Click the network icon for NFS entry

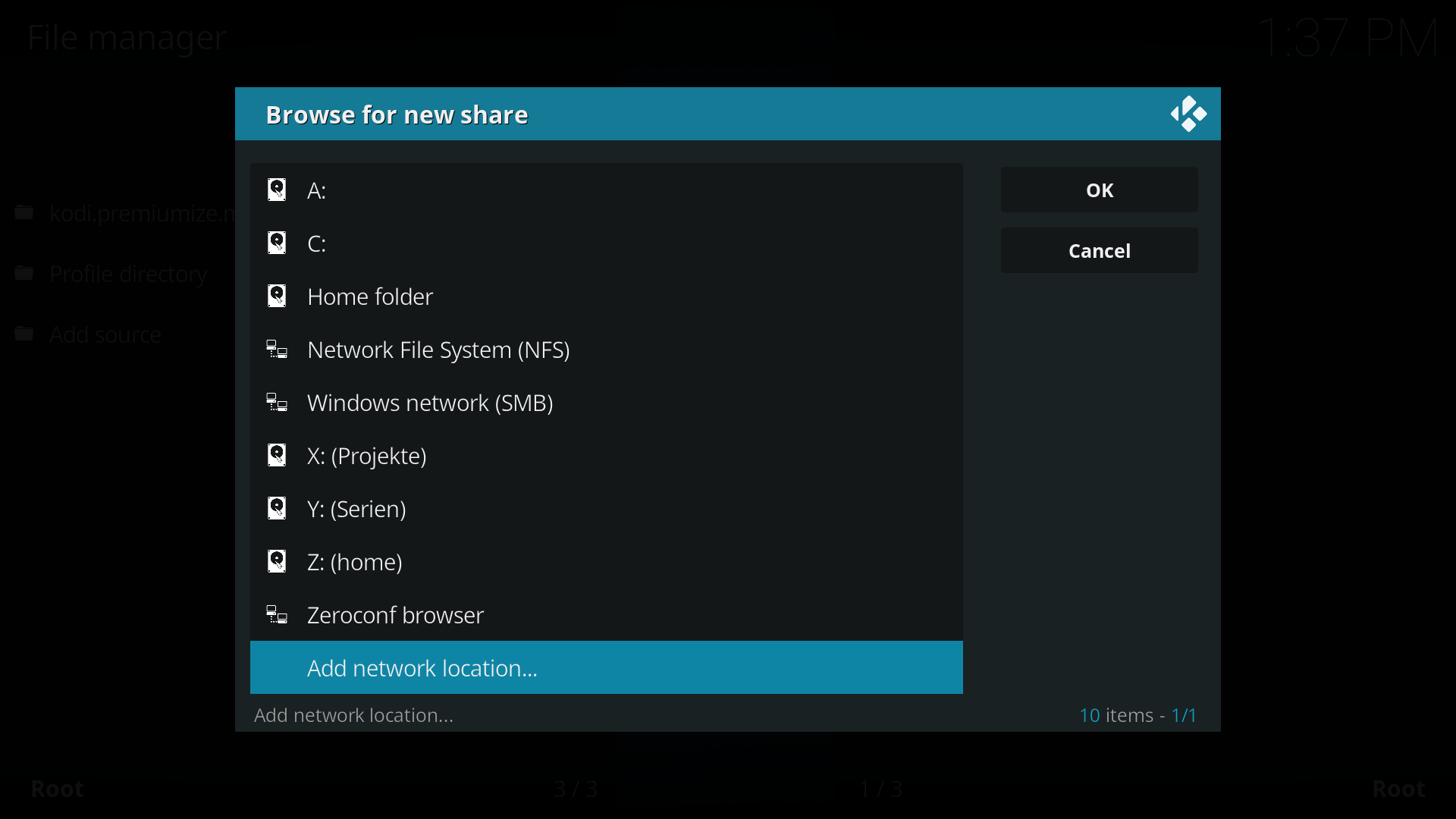(x=277, y=350)
